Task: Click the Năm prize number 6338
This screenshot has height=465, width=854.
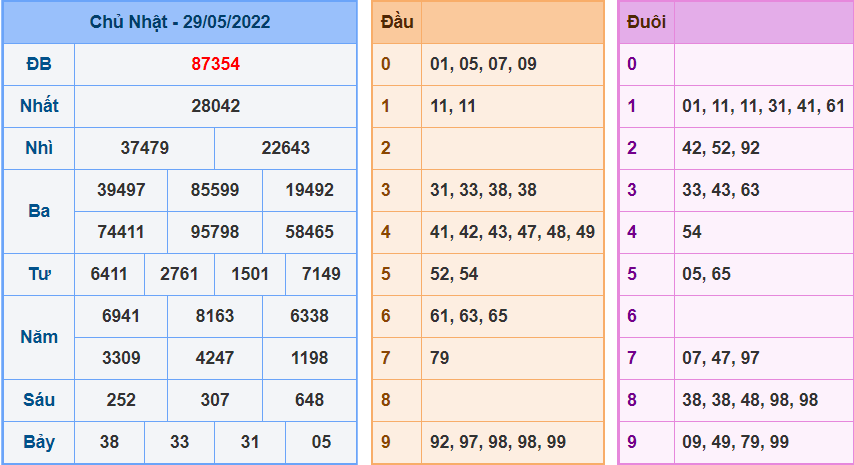Action: (x=309, y=316)
